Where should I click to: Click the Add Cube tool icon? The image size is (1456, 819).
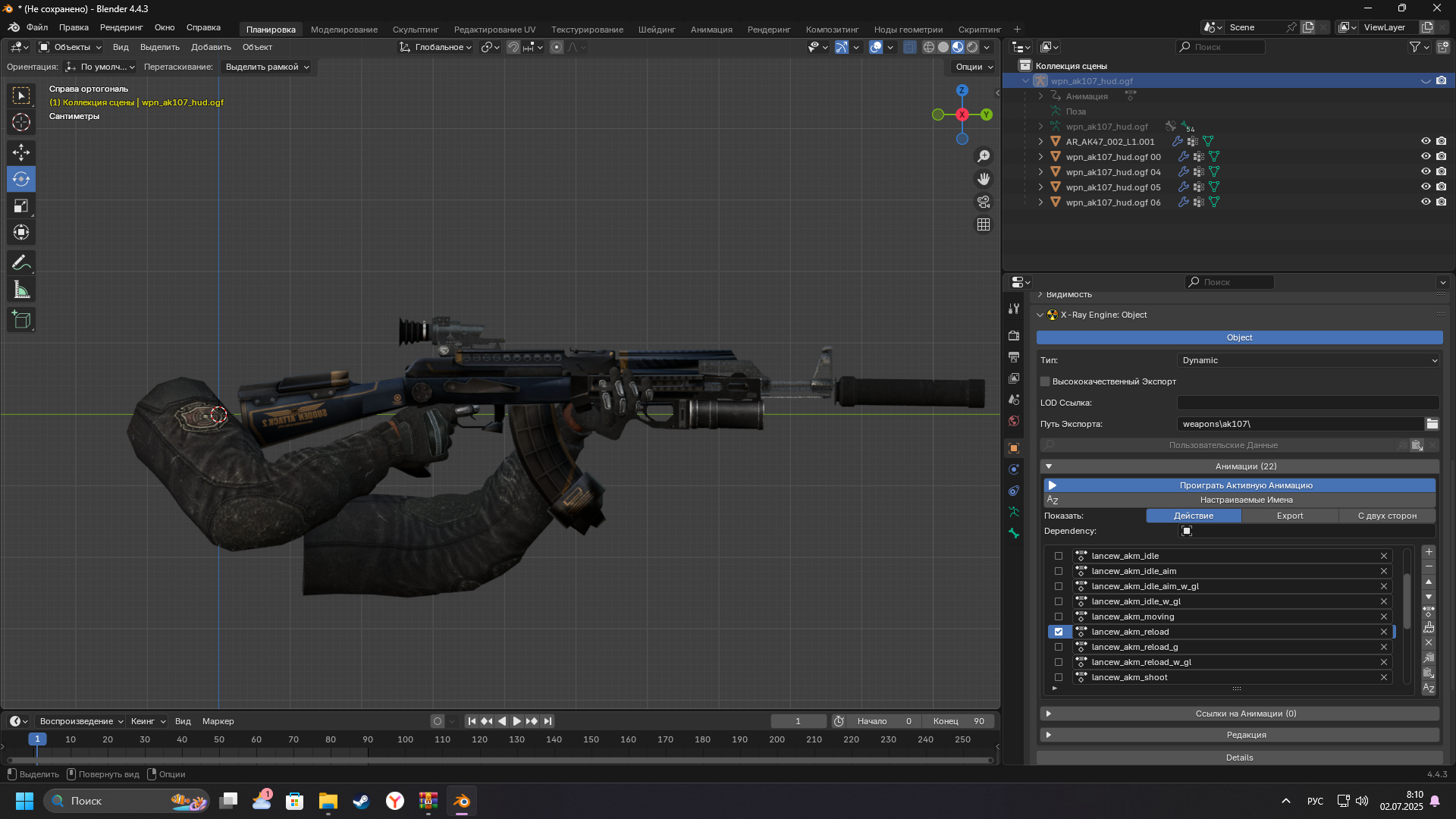(x=21, y=320)
